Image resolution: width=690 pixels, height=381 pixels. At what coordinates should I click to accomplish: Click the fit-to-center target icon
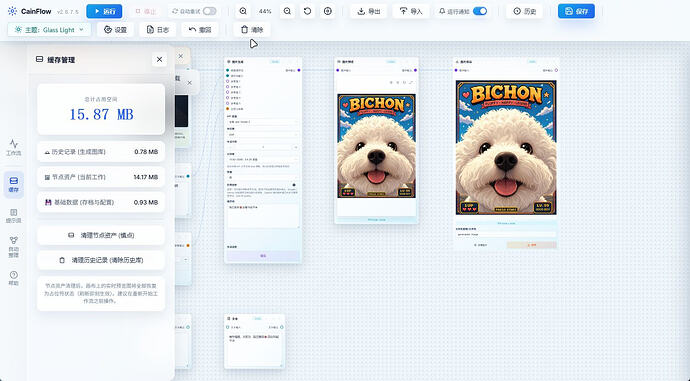[328, 11]
